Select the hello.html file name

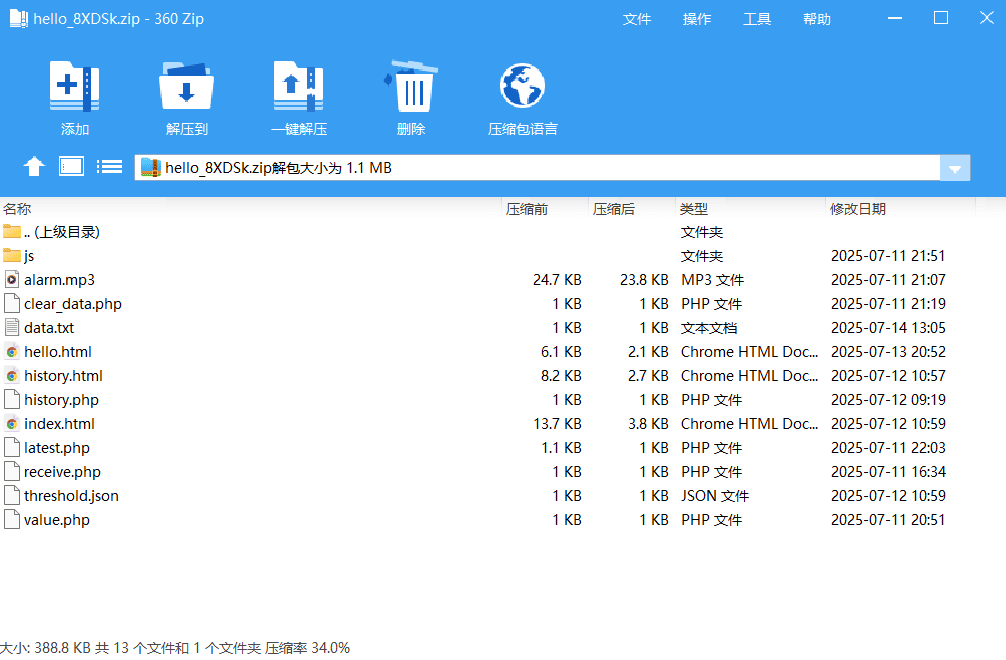click(58, 351)
